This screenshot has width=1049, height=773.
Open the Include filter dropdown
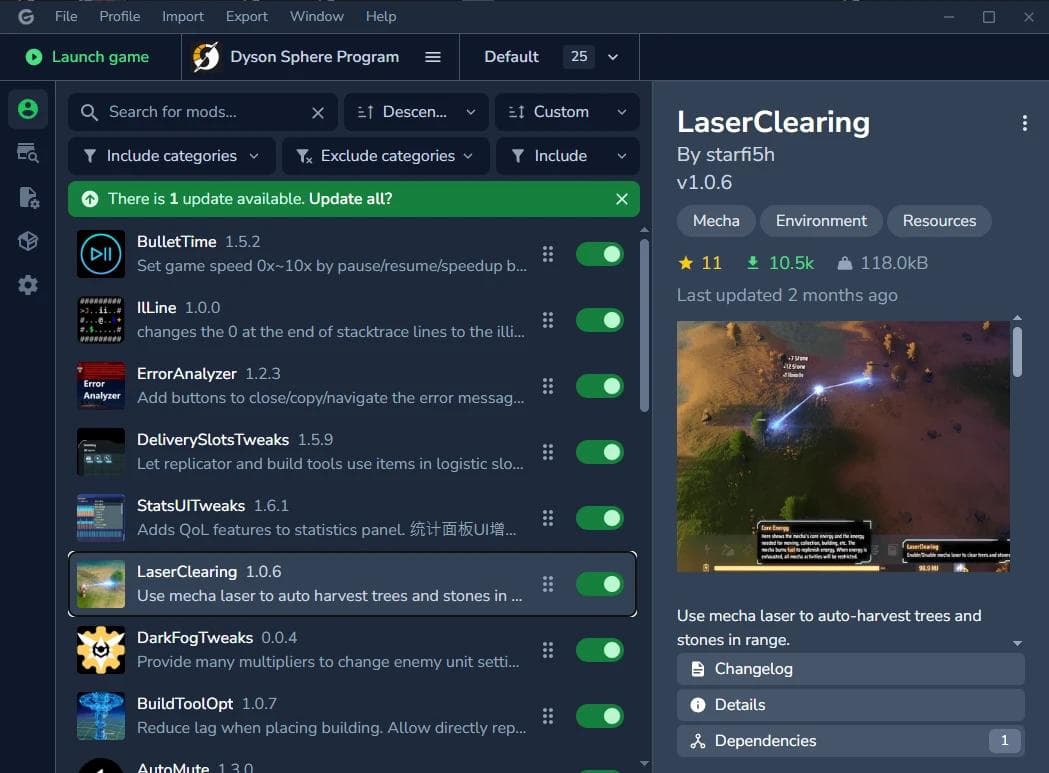[x=568, y=156]
